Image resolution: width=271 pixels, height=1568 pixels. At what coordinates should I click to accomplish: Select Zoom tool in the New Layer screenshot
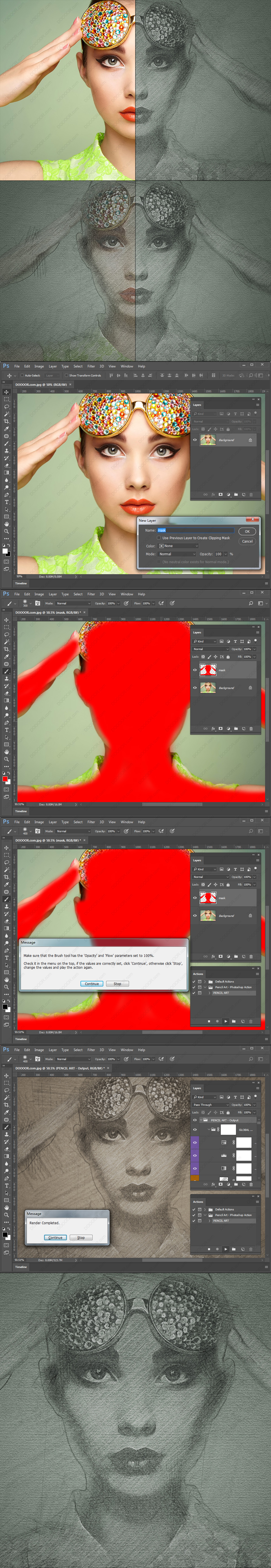[7, 531]
